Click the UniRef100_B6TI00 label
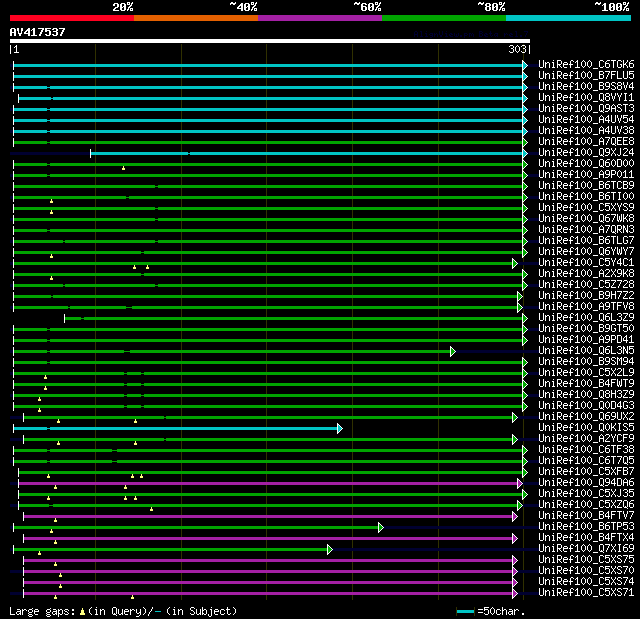 (x=586, y=197)
